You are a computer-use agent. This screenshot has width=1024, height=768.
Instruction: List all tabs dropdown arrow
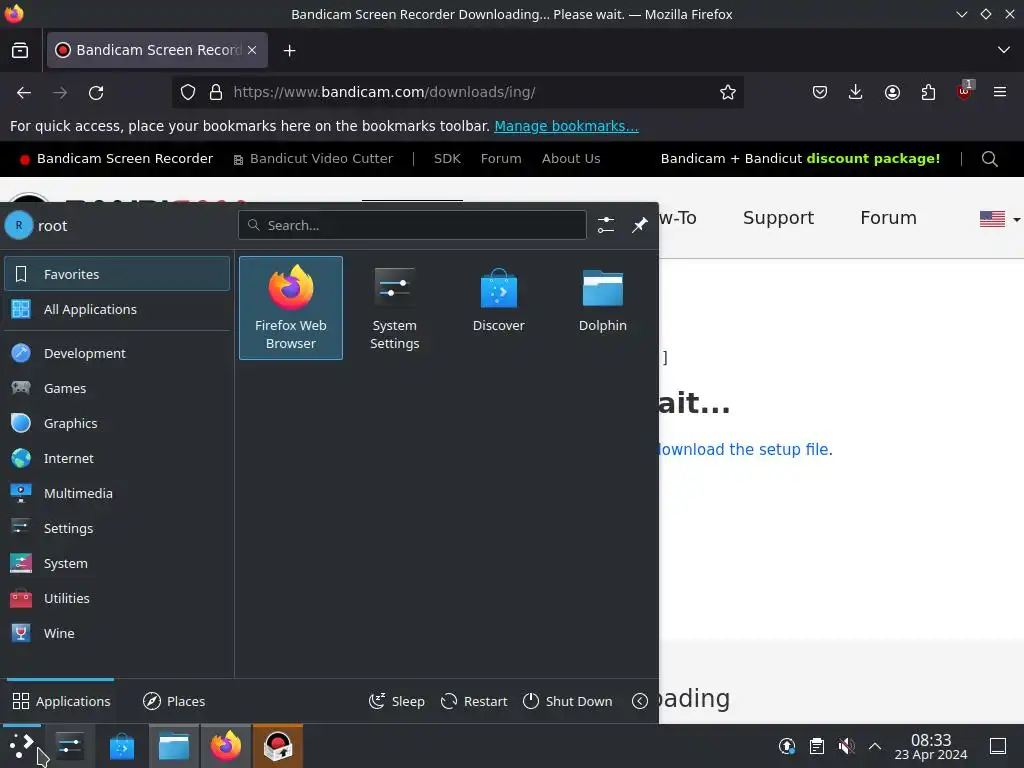1004,50
